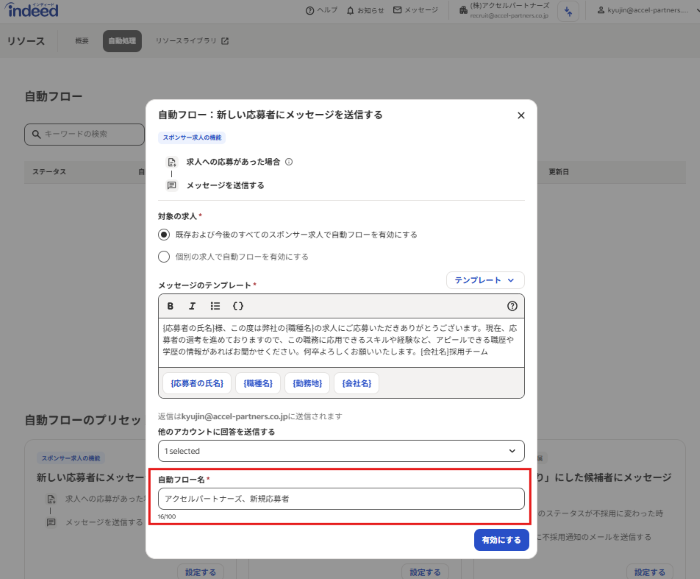Insert bulleted list in message template
Image resolution: width=700 pixels, height=579 pixels.
[215, 306]
